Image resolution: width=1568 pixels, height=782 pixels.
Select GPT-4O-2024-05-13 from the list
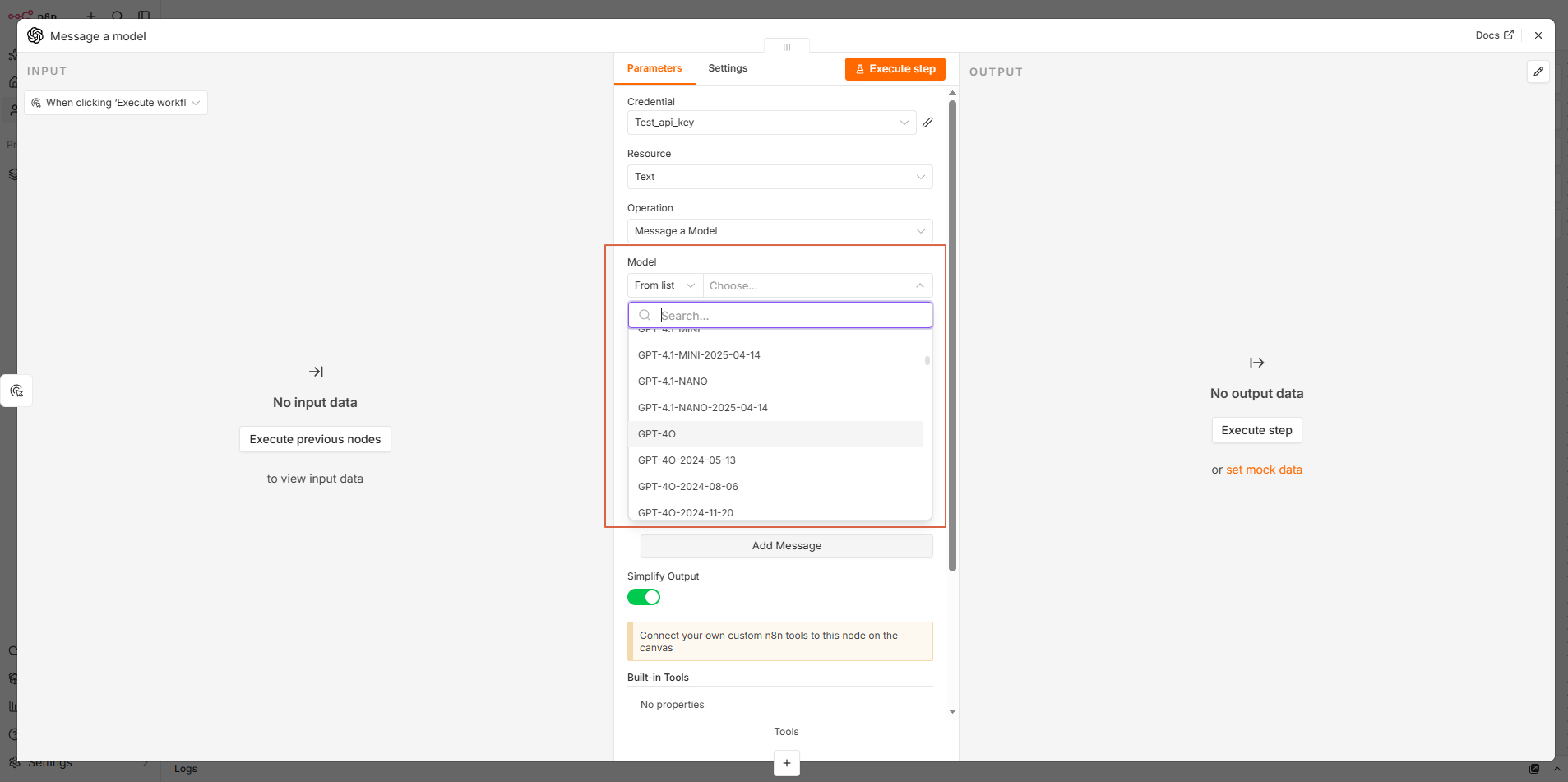775,460
